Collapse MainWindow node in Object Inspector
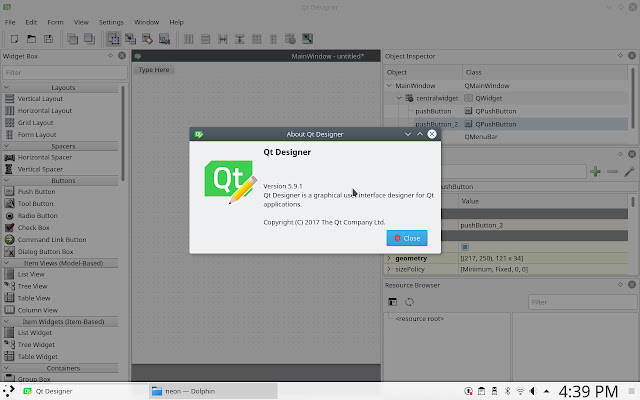 tap(389, 85)
